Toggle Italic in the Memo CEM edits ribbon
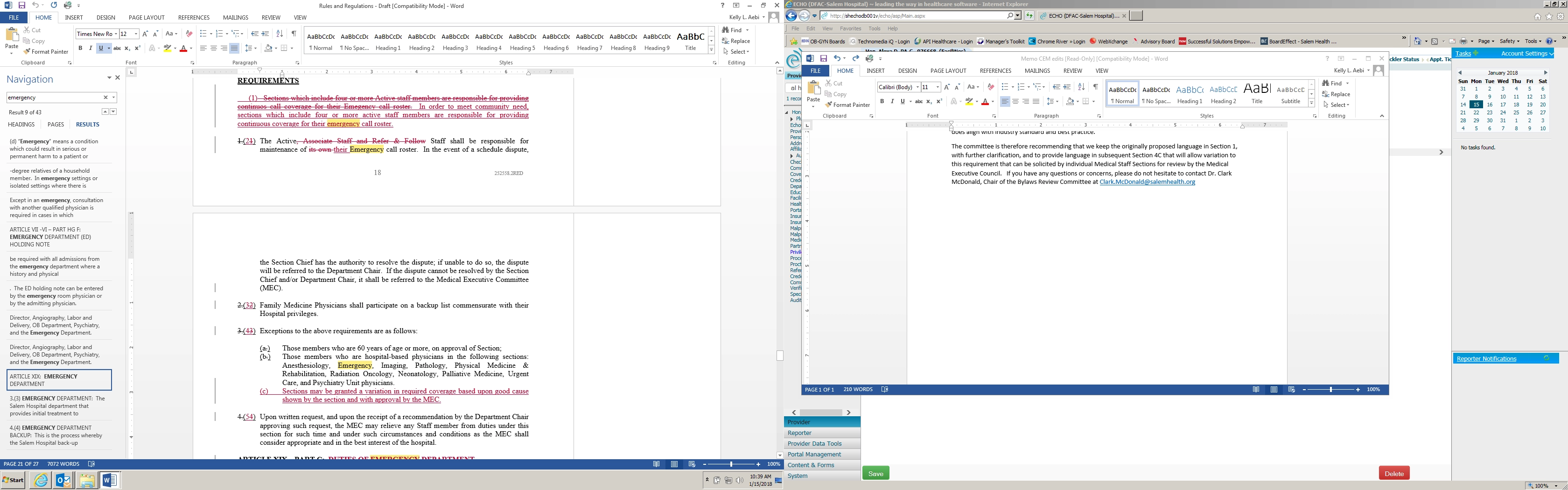The image size is (1568, 490). [x=892, y=102]
